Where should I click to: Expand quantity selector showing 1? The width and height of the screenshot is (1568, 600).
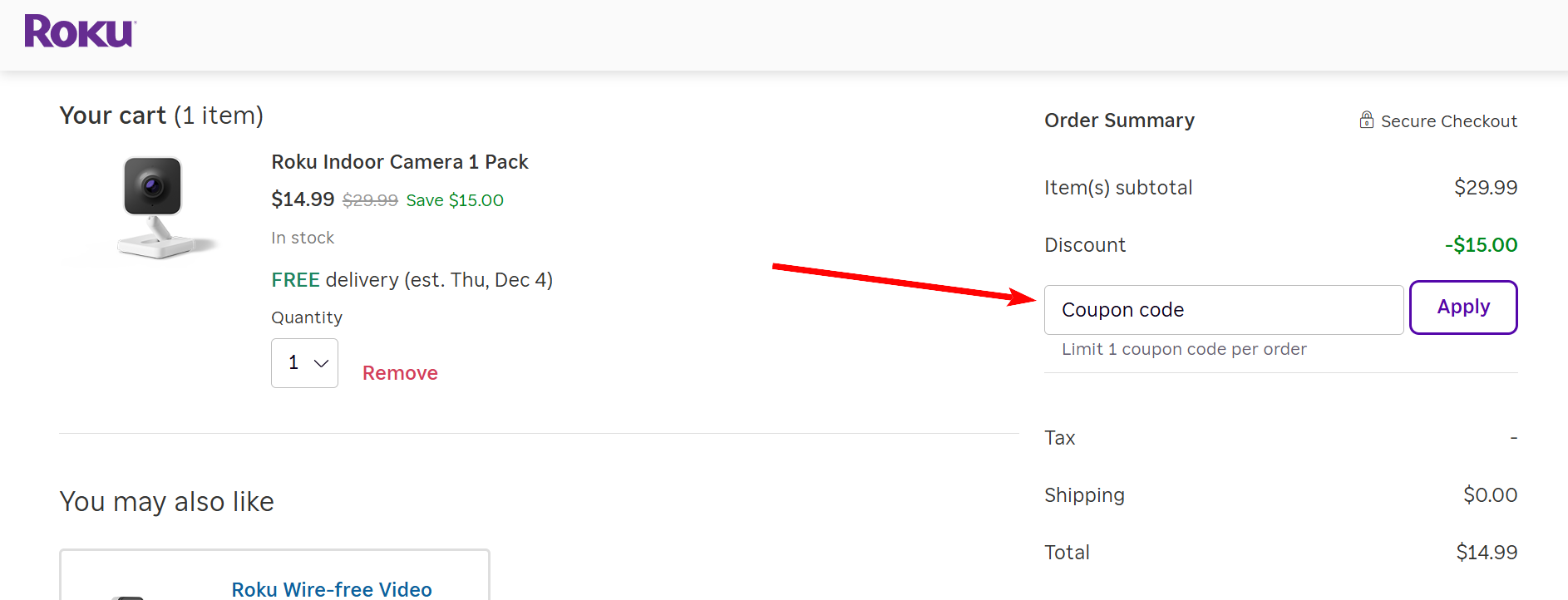click(304, 362)
